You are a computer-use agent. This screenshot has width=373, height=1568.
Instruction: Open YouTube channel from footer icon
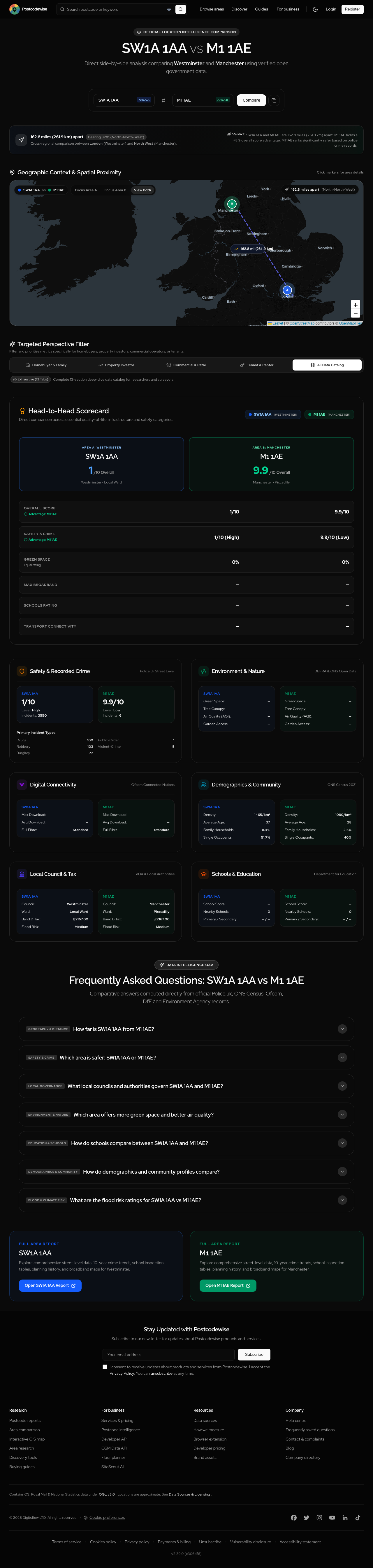coord(332,1517)
